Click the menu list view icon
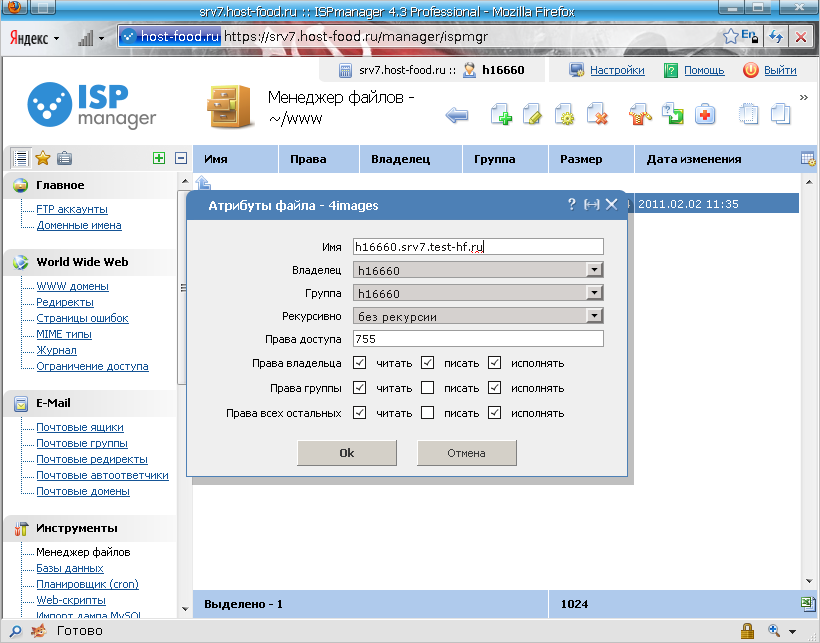 tap(21, 158)
